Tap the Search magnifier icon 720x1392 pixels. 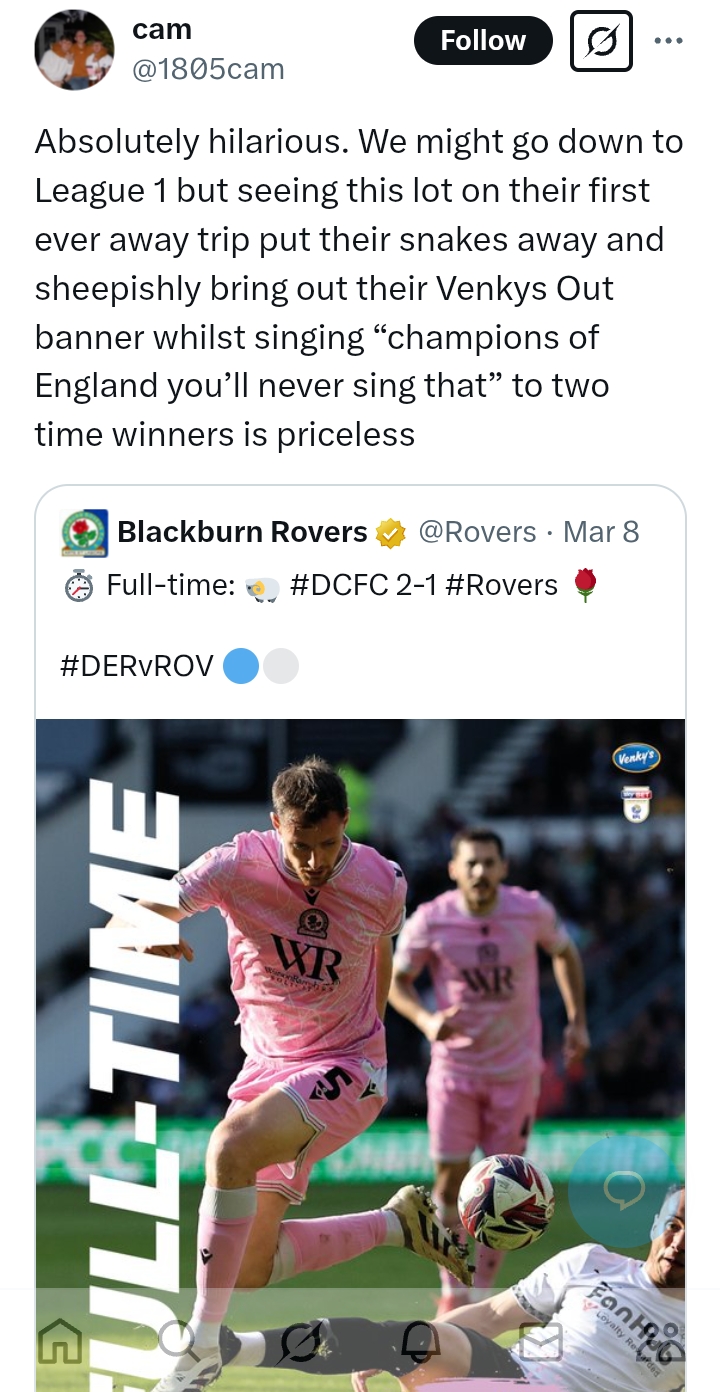click(177, 1340)
